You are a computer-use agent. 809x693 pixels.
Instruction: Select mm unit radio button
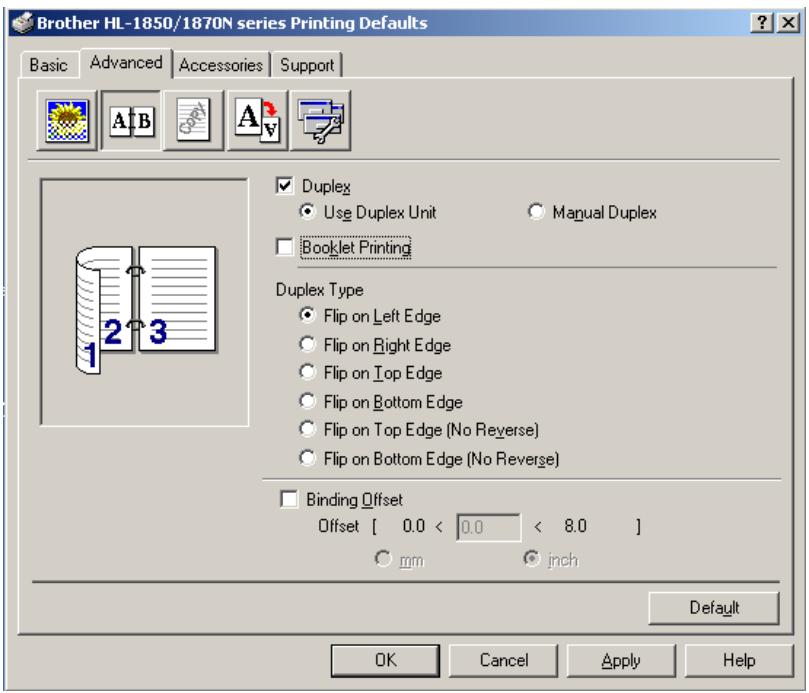coord(383,559)
